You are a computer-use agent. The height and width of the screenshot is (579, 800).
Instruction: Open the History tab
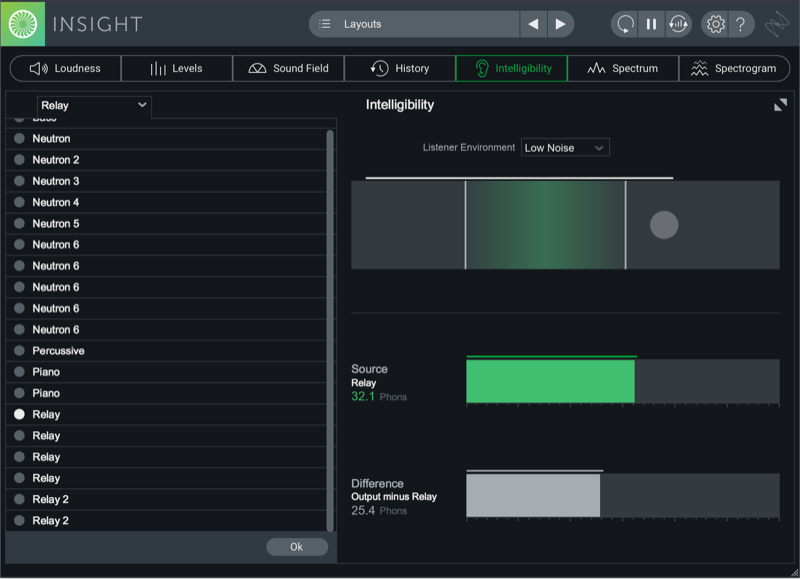tap(400, 68)
